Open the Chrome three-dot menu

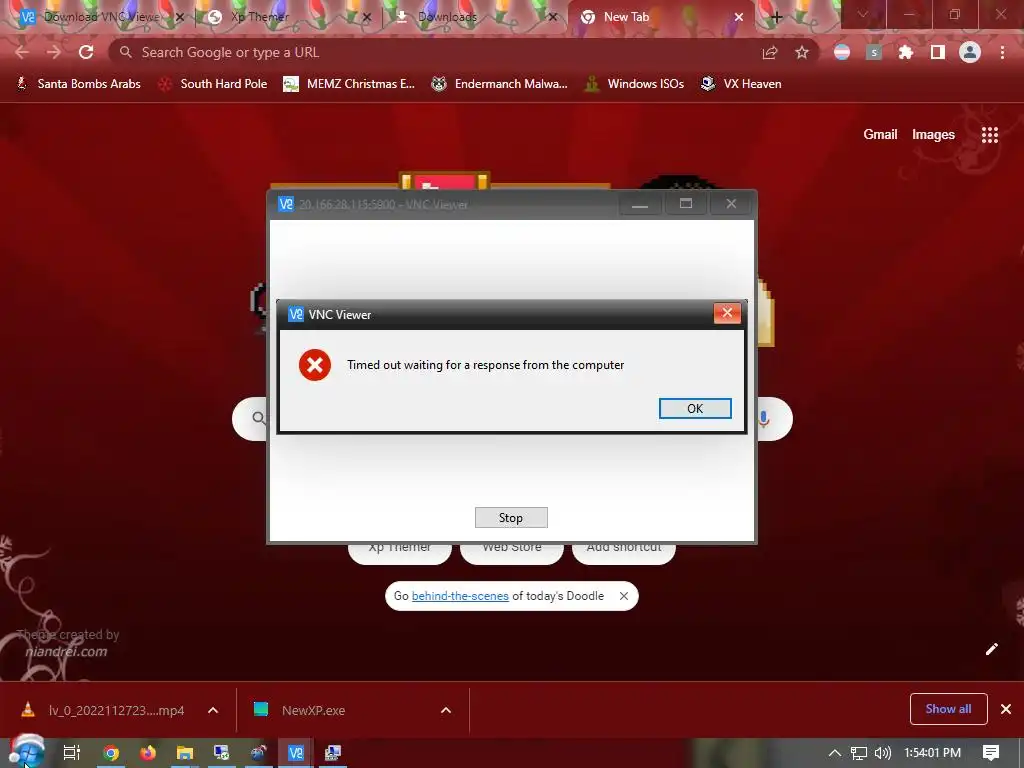(x=1002, y=52)
